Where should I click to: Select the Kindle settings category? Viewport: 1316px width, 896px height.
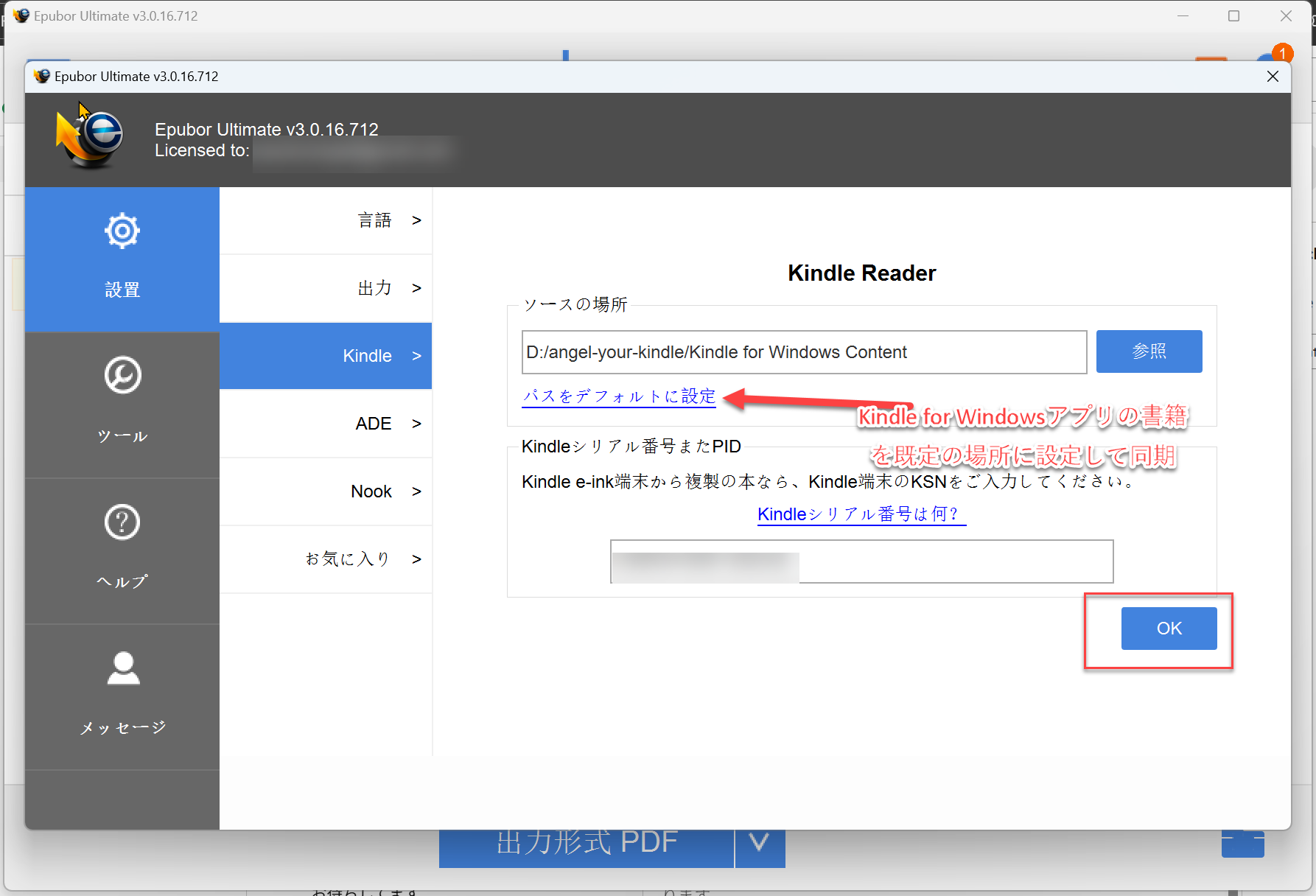tap(326, 356)
